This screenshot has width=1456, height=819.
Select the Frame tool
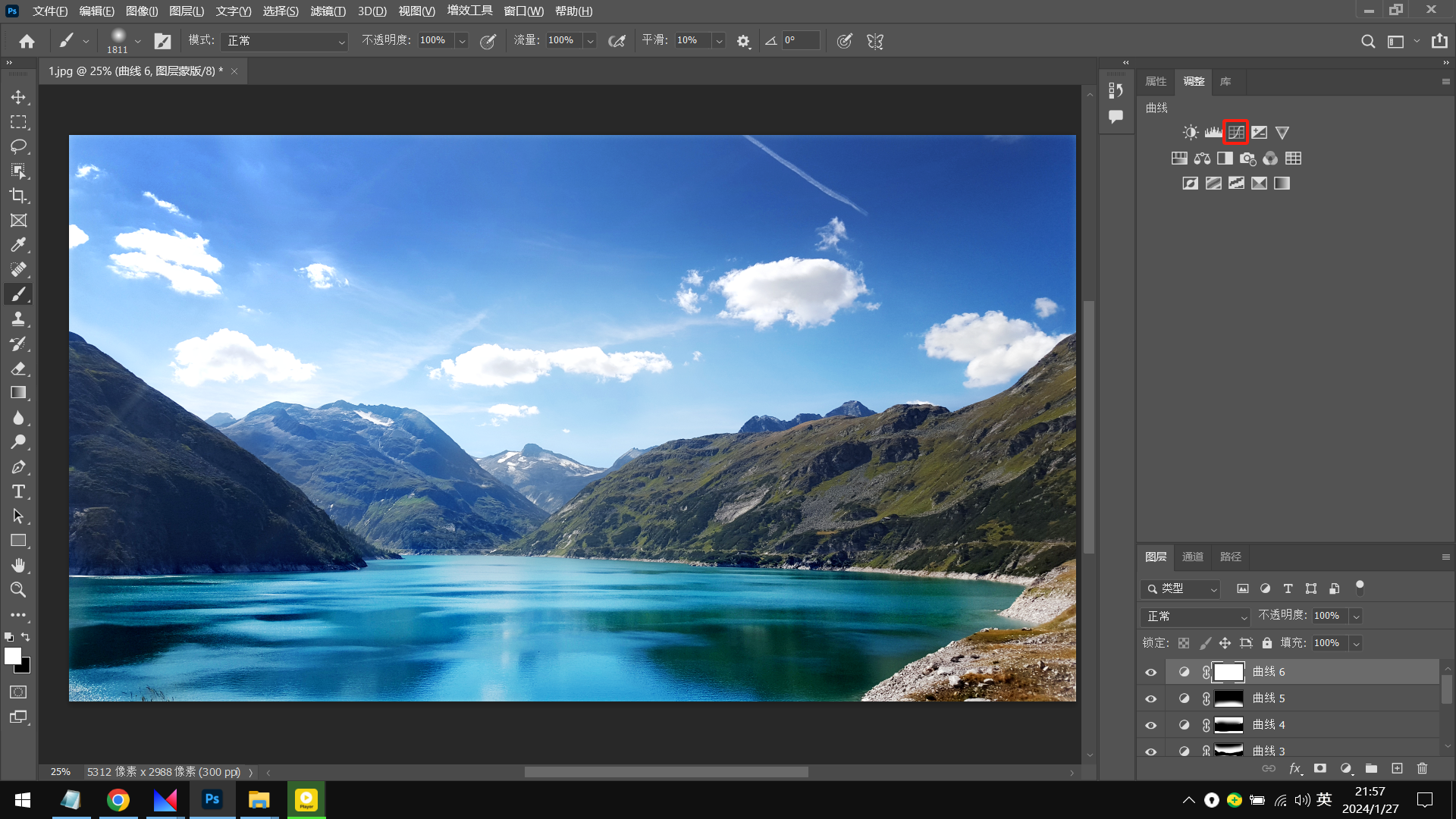click(x=18, y=221)
